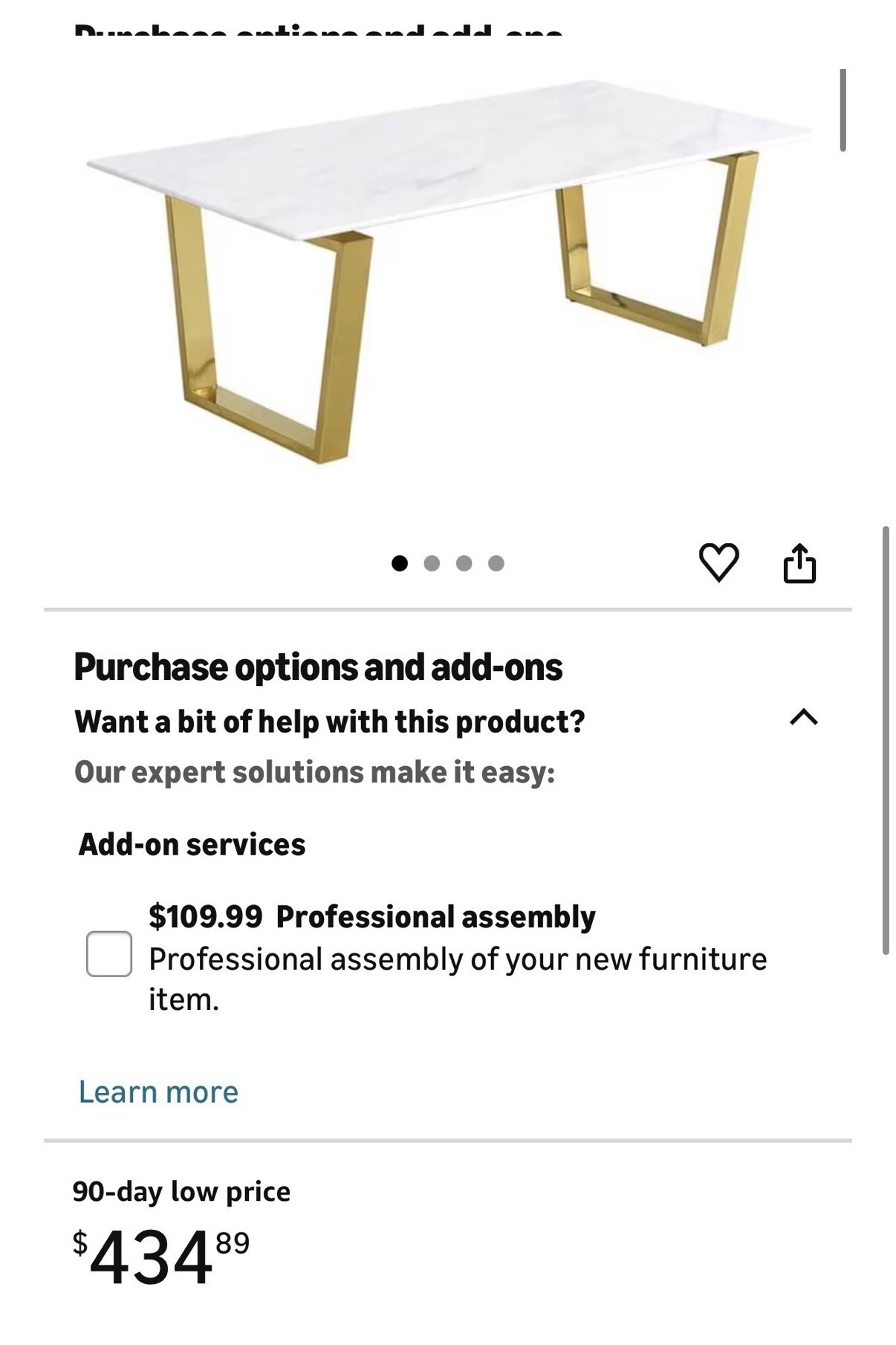Collapse add-ons section with the chevron
The image size is (896, 1345).
[804, 717]
